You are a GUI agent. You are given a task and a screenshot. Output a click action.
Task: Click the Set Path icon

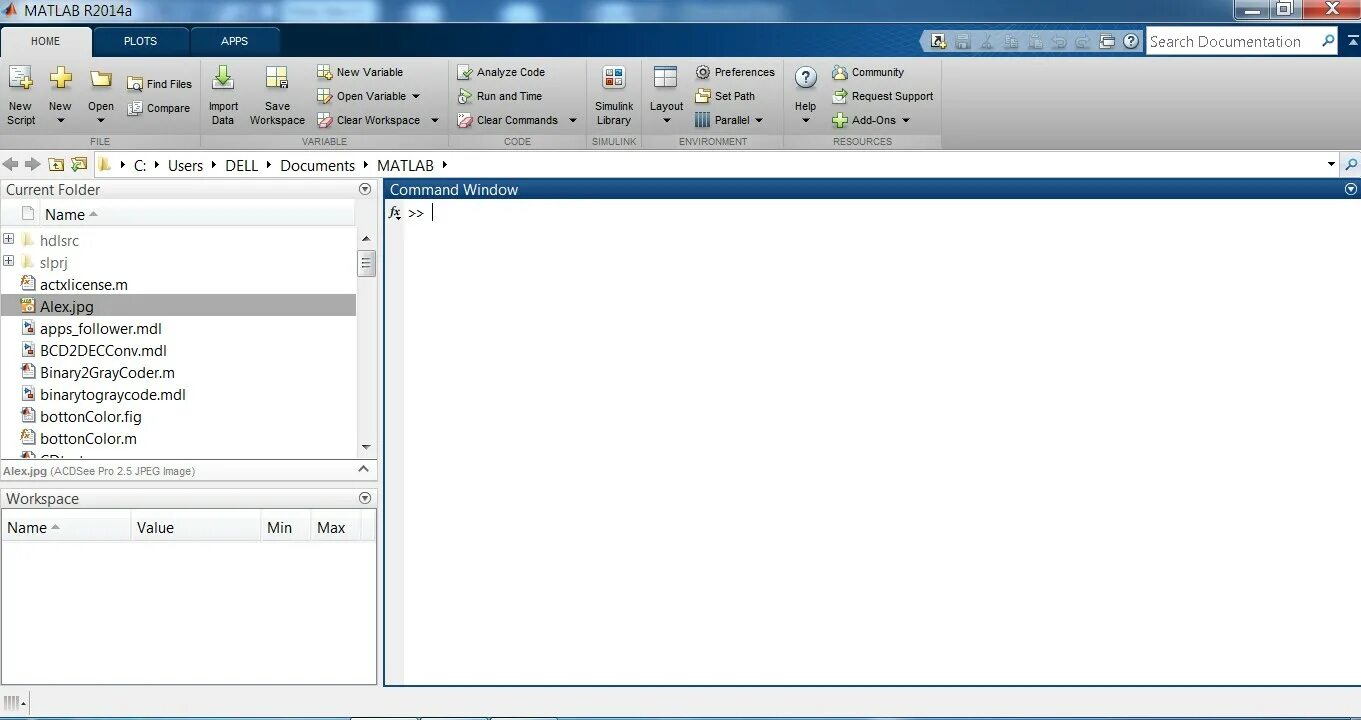tap(703, 96)
